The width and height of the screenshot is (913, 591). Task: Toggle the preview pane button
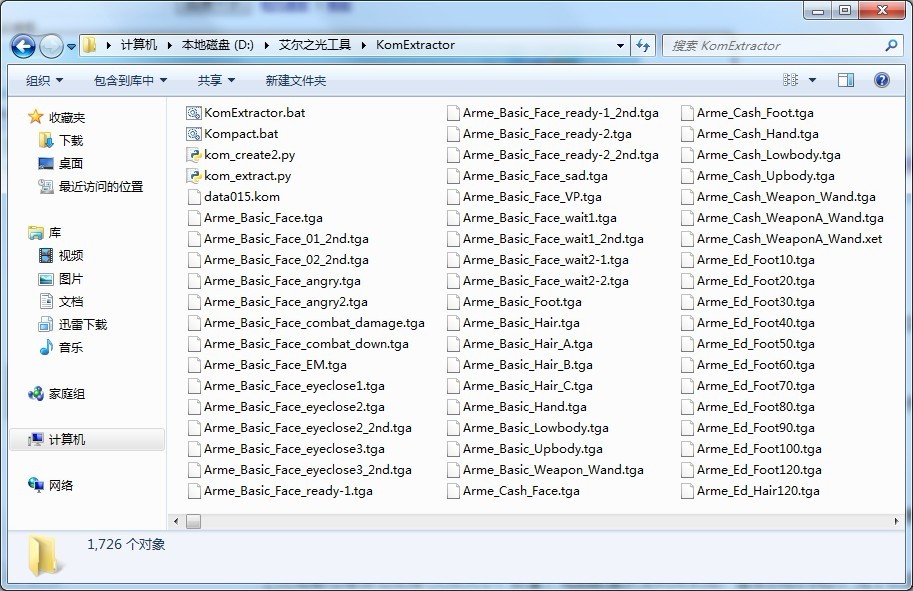click(x=846, y=80)
